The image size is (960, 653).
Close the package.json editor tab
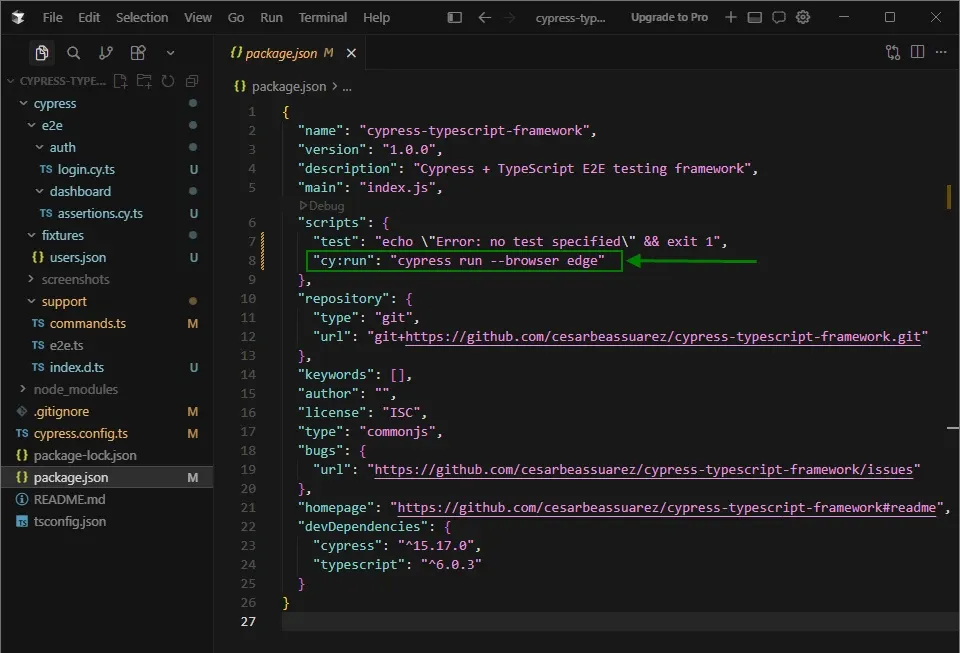(351, 53)
